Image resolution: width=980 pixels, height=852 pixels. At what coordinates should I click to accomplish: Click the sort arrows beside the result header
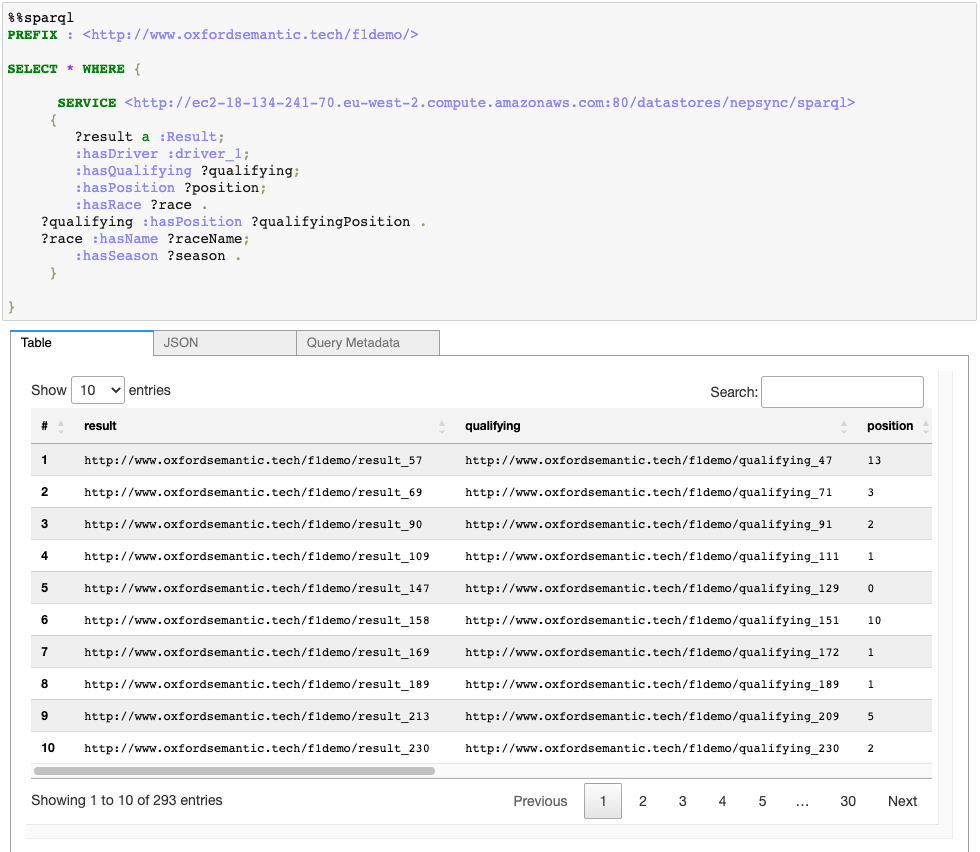pyautogui.click(x=444, y=426)
